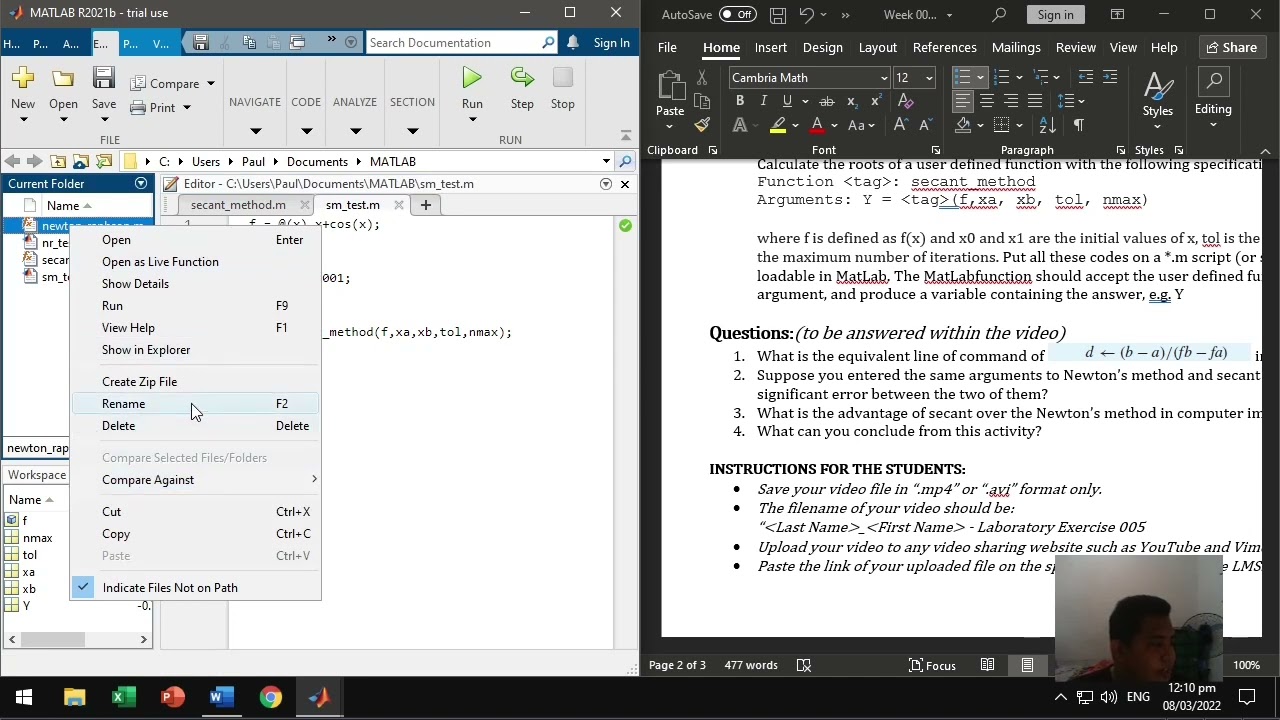1280x720 pixels.
Task: Click the Run green arrow in MATLAB
Action: point(472,79)
